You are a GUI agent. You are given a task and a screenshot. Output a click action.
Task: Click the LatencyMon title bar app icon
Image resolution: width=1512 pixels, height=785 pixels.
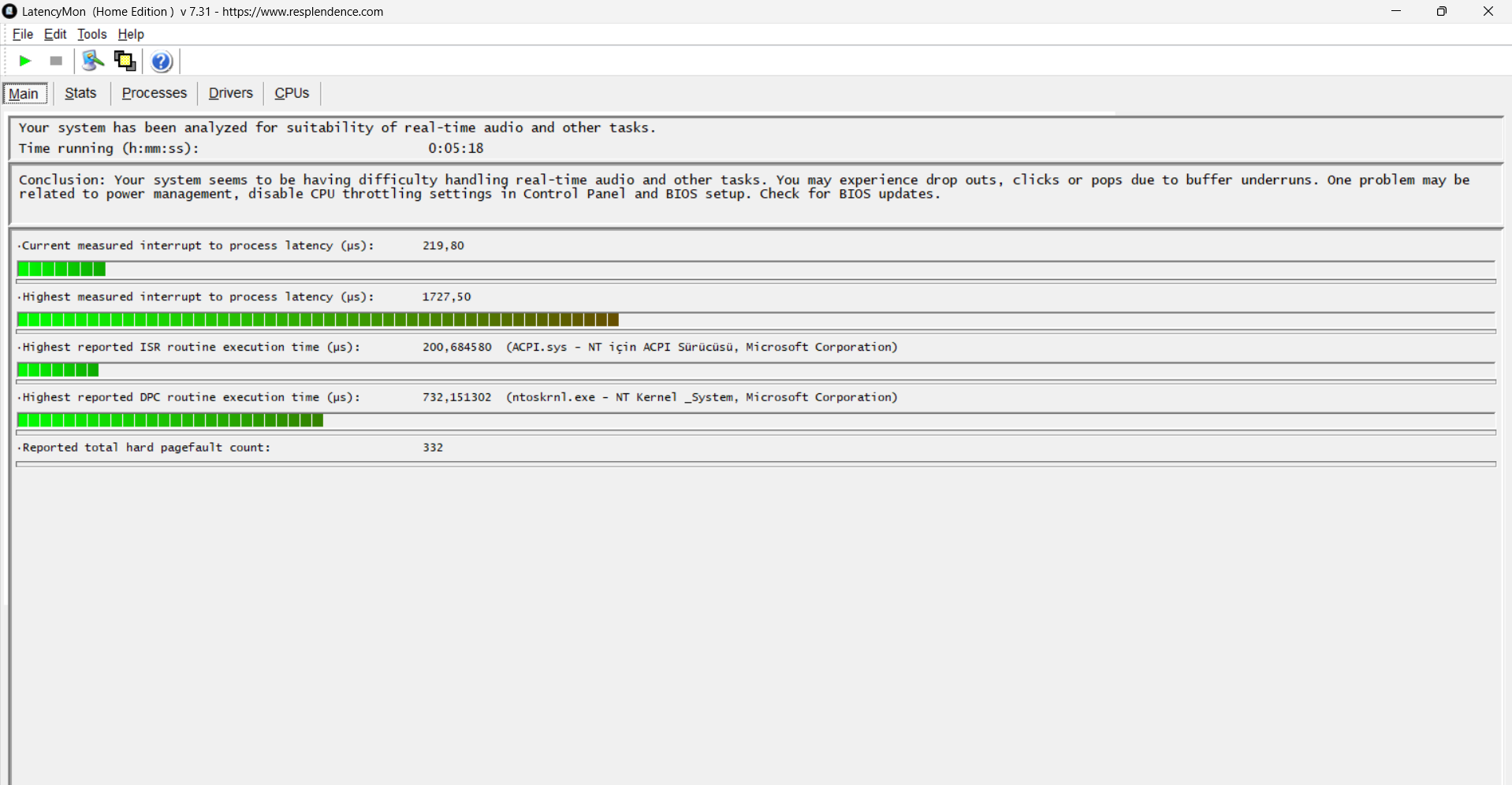[9, 11]
